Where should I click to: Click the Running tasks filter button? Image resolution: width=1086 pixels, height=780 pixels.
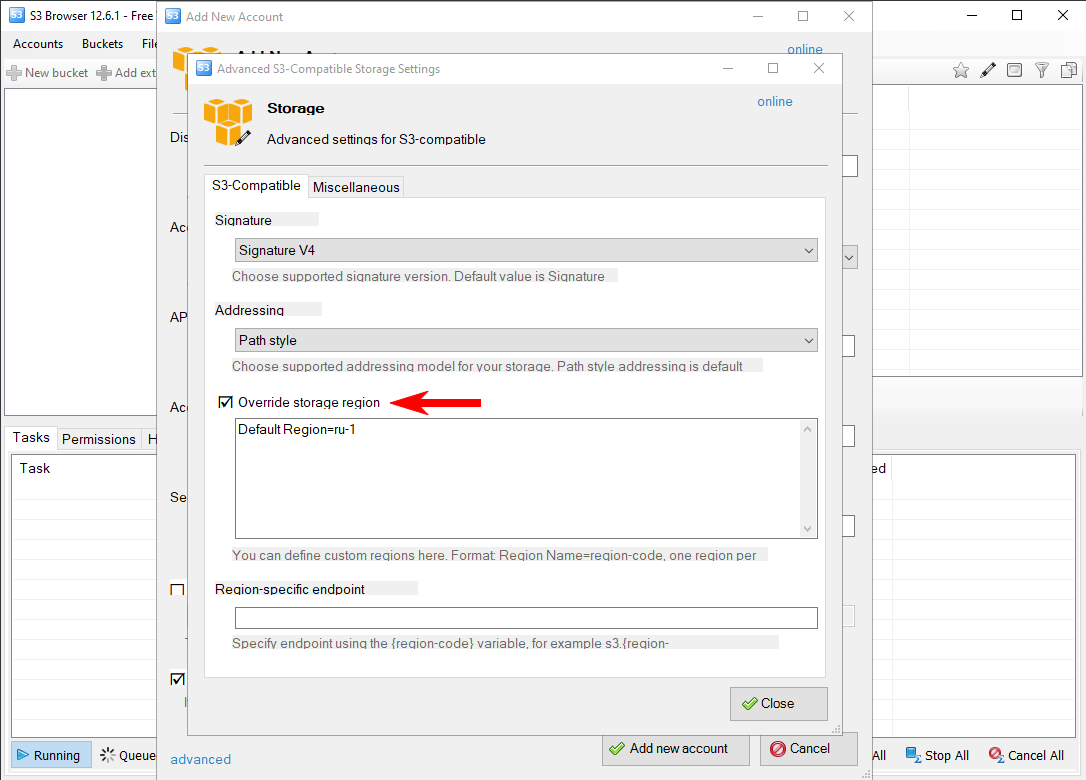tap(51, 755)
